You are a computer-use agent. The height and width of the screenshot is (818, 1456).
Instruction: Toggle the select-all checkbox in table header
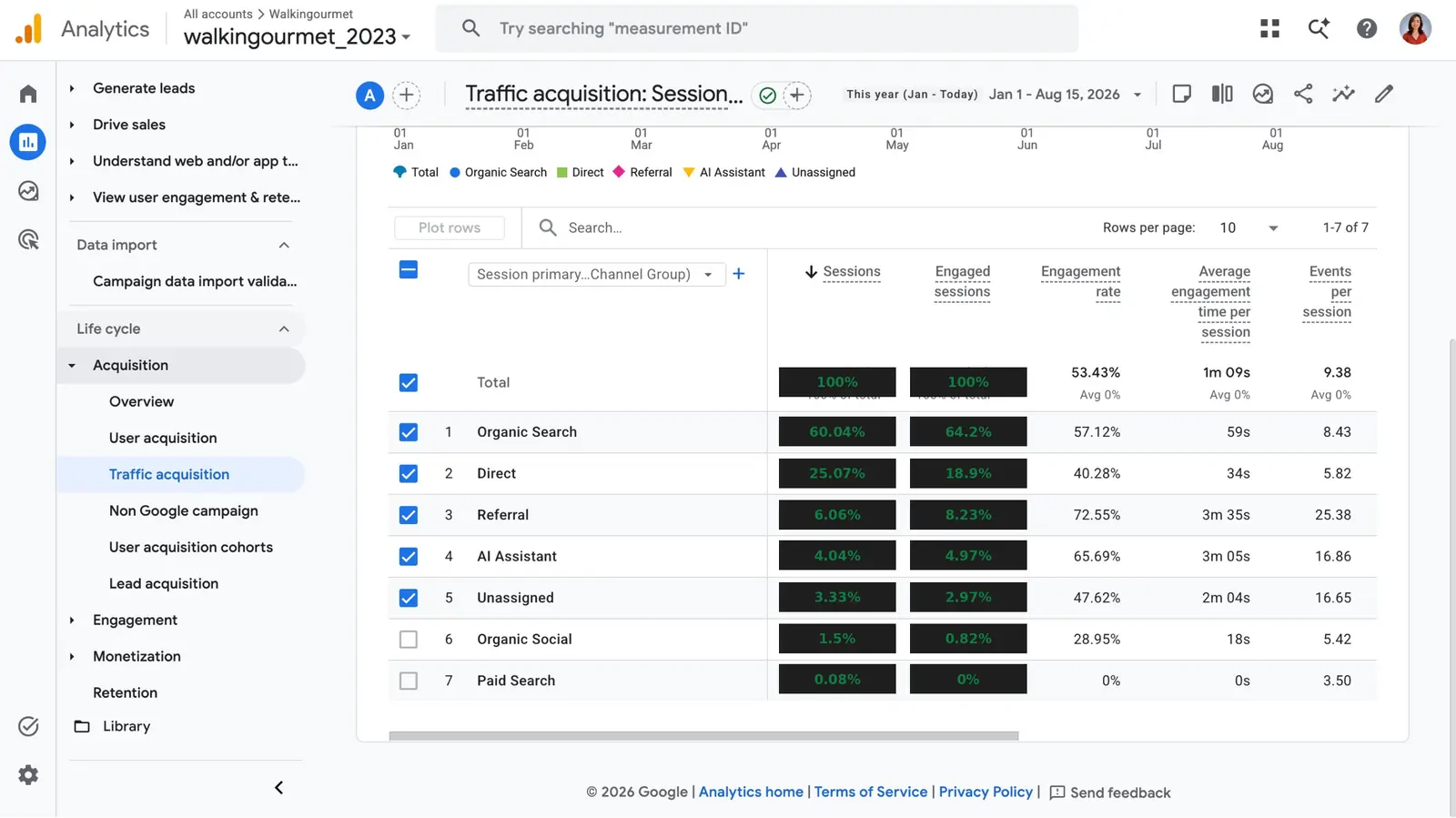[x=409, y=269]
